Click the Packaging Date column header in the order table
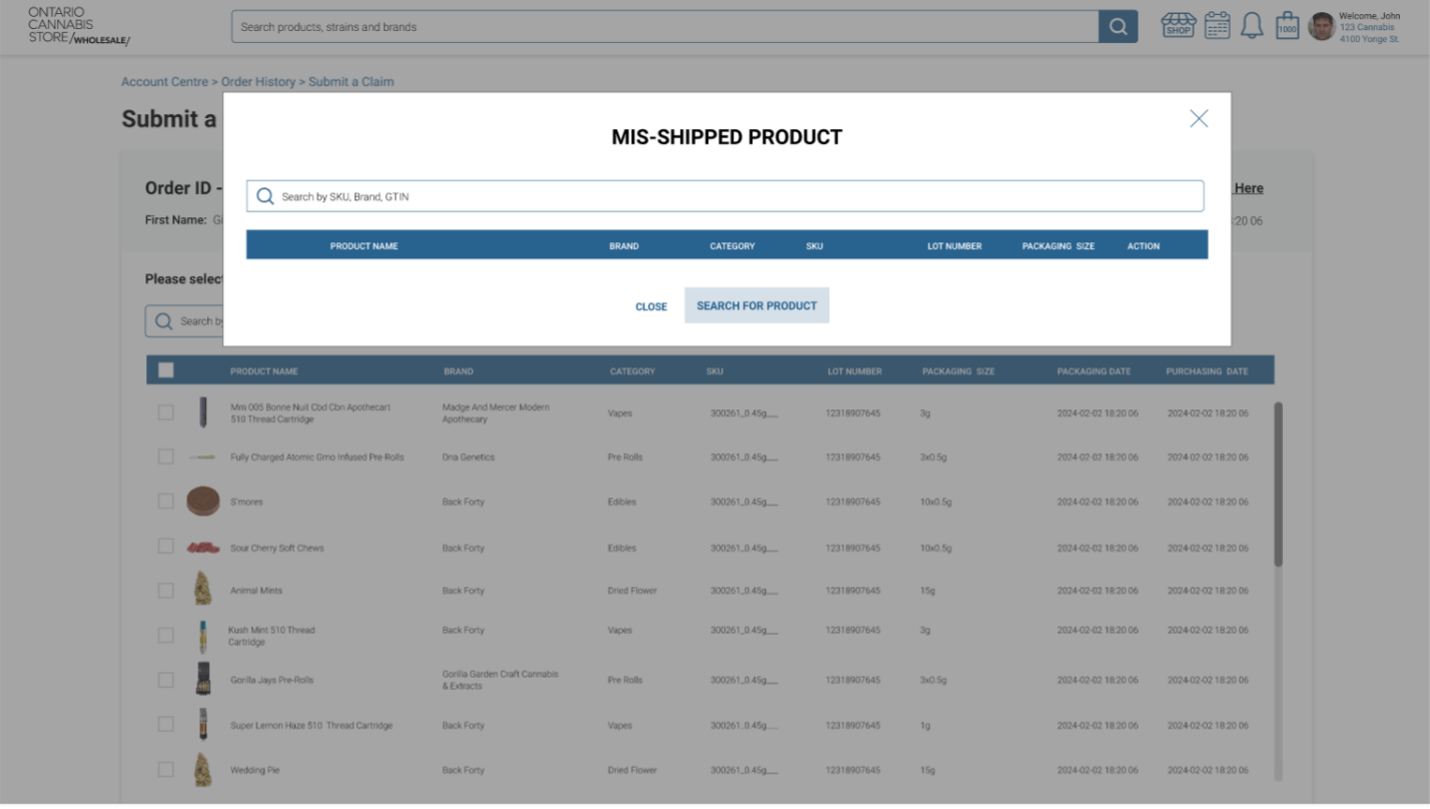This screenshot has height=809, width=1430. [1094, 371]
